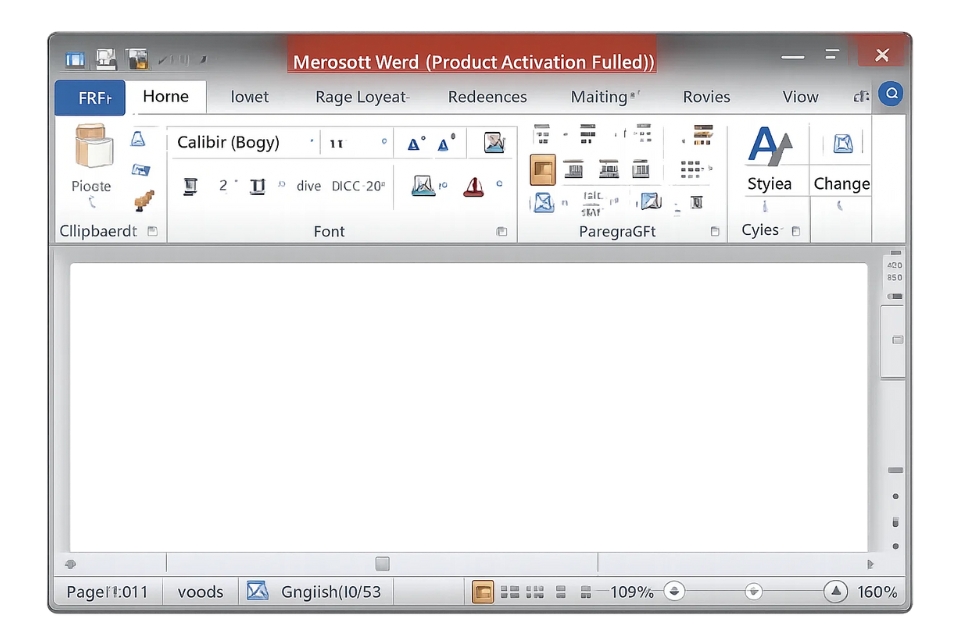Toggle the Strikethrough formatting button
The image size is (960, 640).
click(x=308, y=188)
